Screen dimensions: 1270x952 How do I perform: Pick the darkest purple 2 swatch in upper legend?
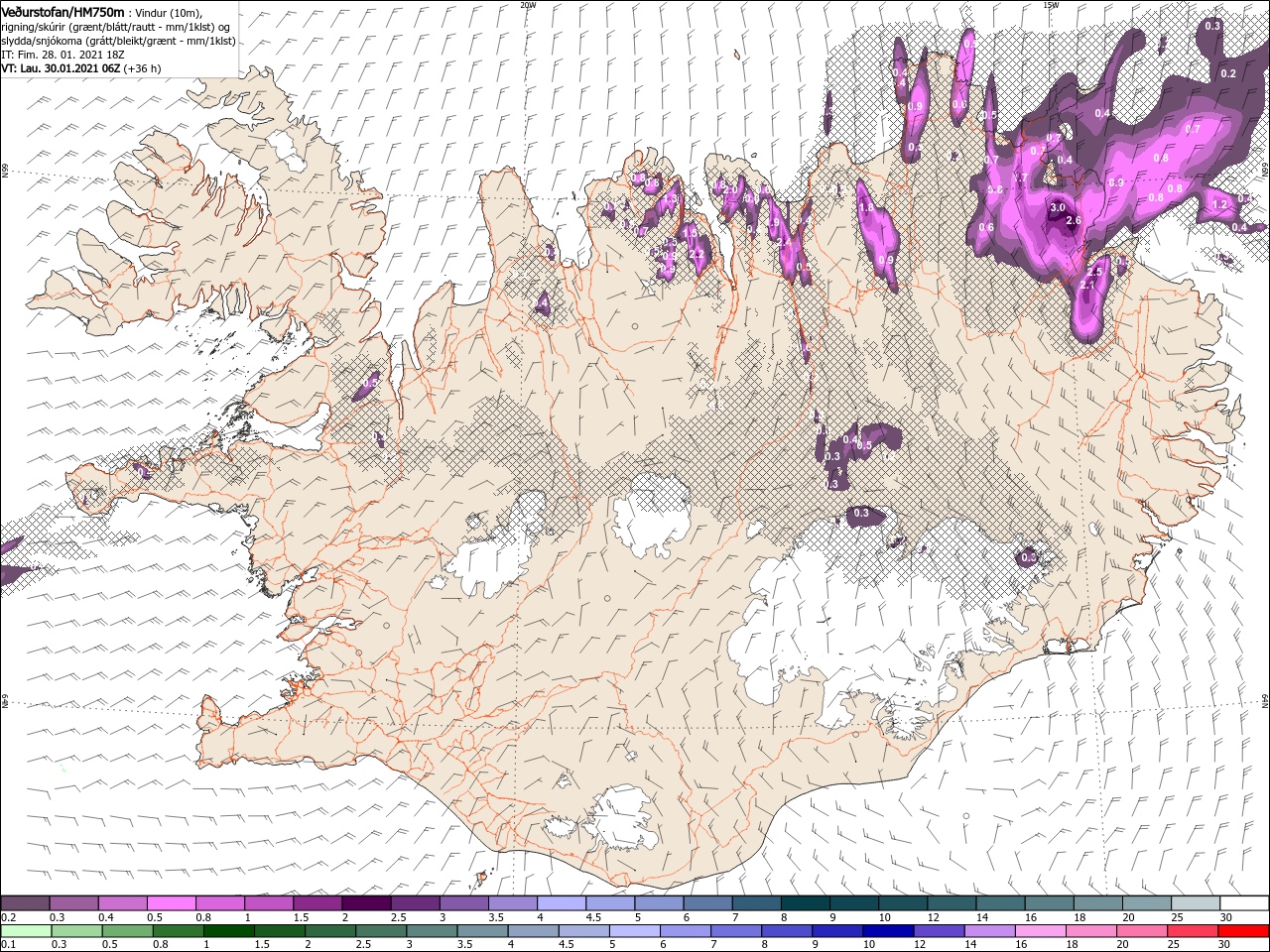click(365, 903)
